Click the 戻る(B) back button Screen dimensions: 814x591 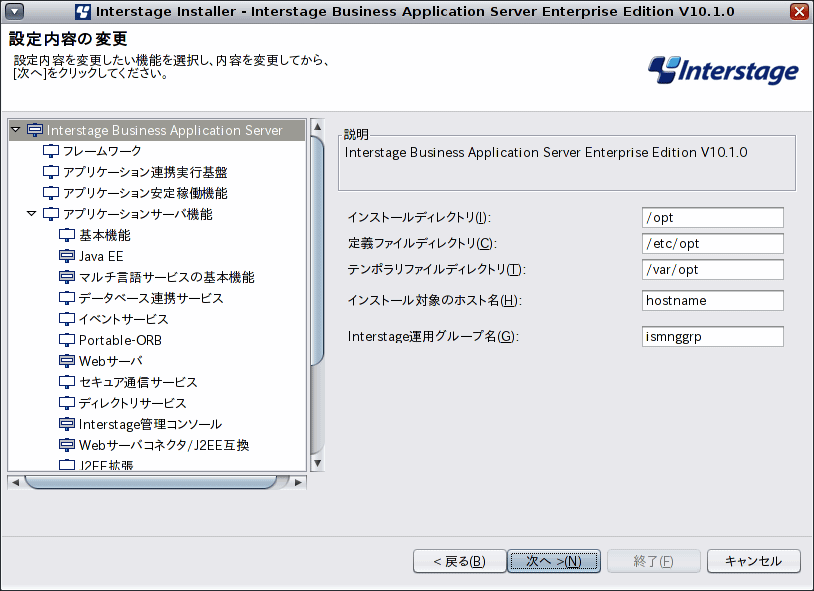[459, 561]
